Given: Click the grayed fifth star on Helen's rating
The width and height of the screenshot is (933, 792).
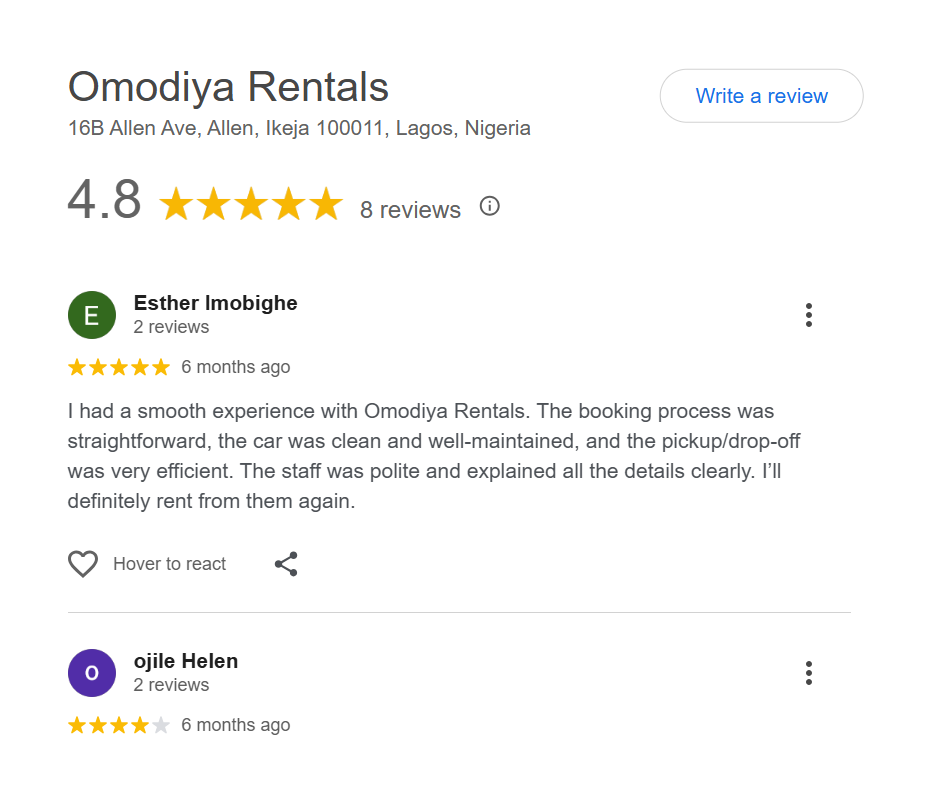Looking at the screenshot, I should coord(160,725).
